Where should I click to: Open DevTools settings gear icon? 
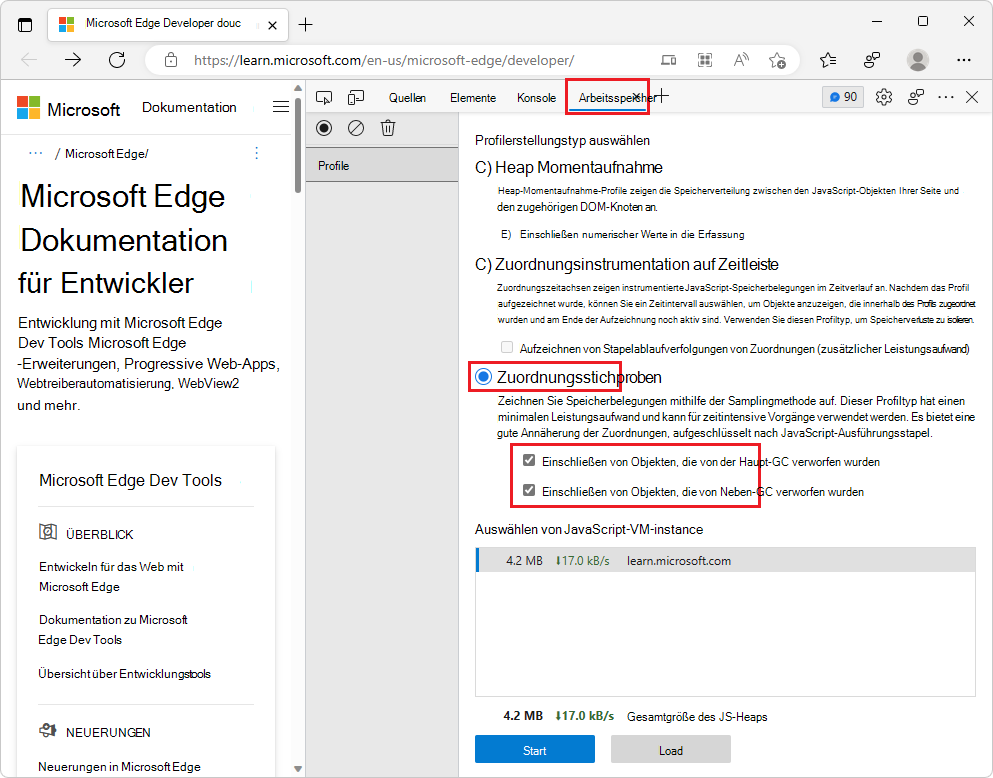(883, 97)
